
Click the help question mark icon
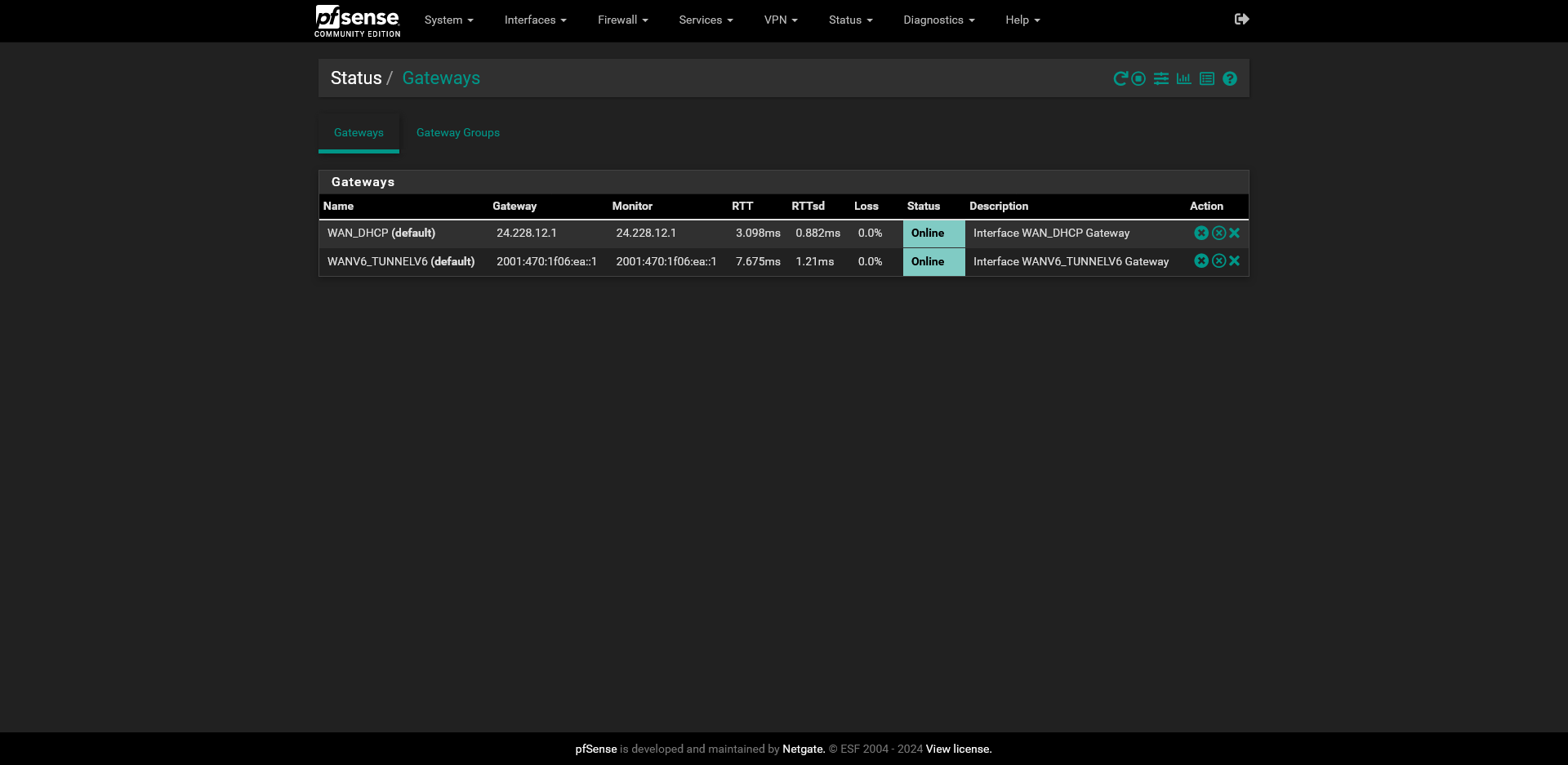(1230, 78)
